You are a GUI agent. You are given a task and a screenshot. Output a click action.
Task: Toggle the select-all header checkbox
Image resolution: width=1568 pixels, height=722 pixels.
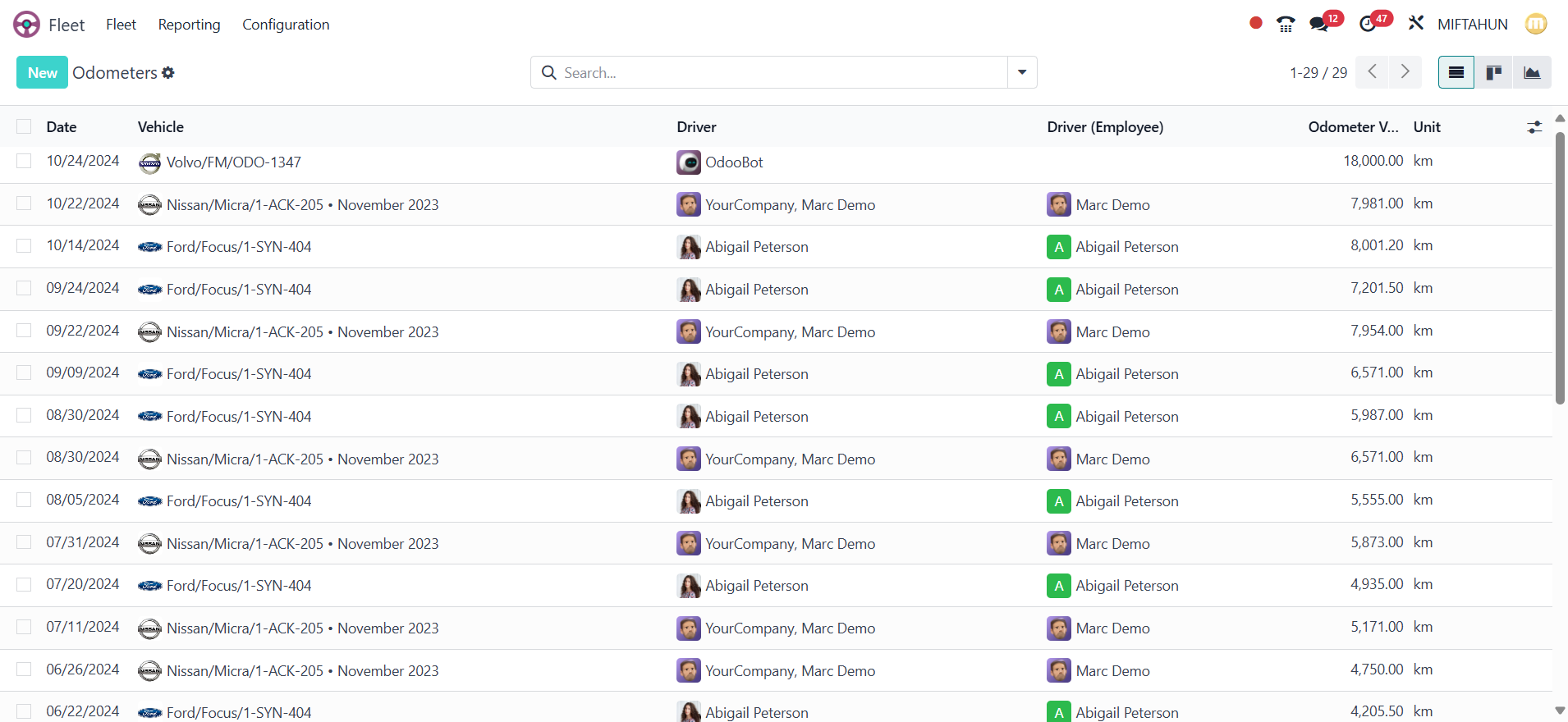(24, 126)
